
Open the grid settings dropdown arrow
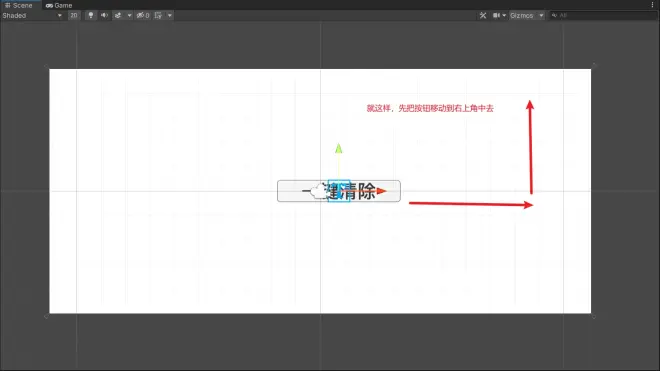click(170, 16)
